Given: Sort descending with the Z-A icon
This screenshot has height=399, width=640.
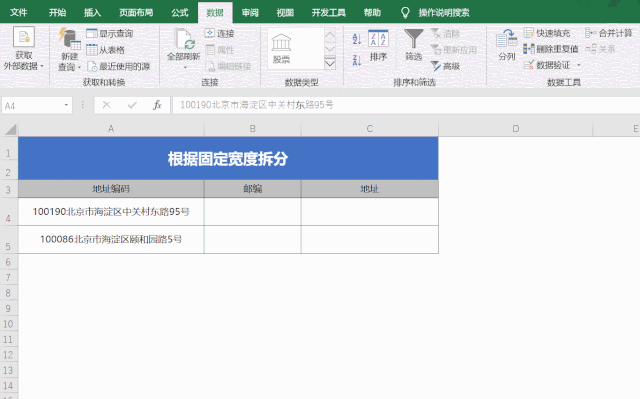Looking at the screenshot, I should [x=357, y=60].
